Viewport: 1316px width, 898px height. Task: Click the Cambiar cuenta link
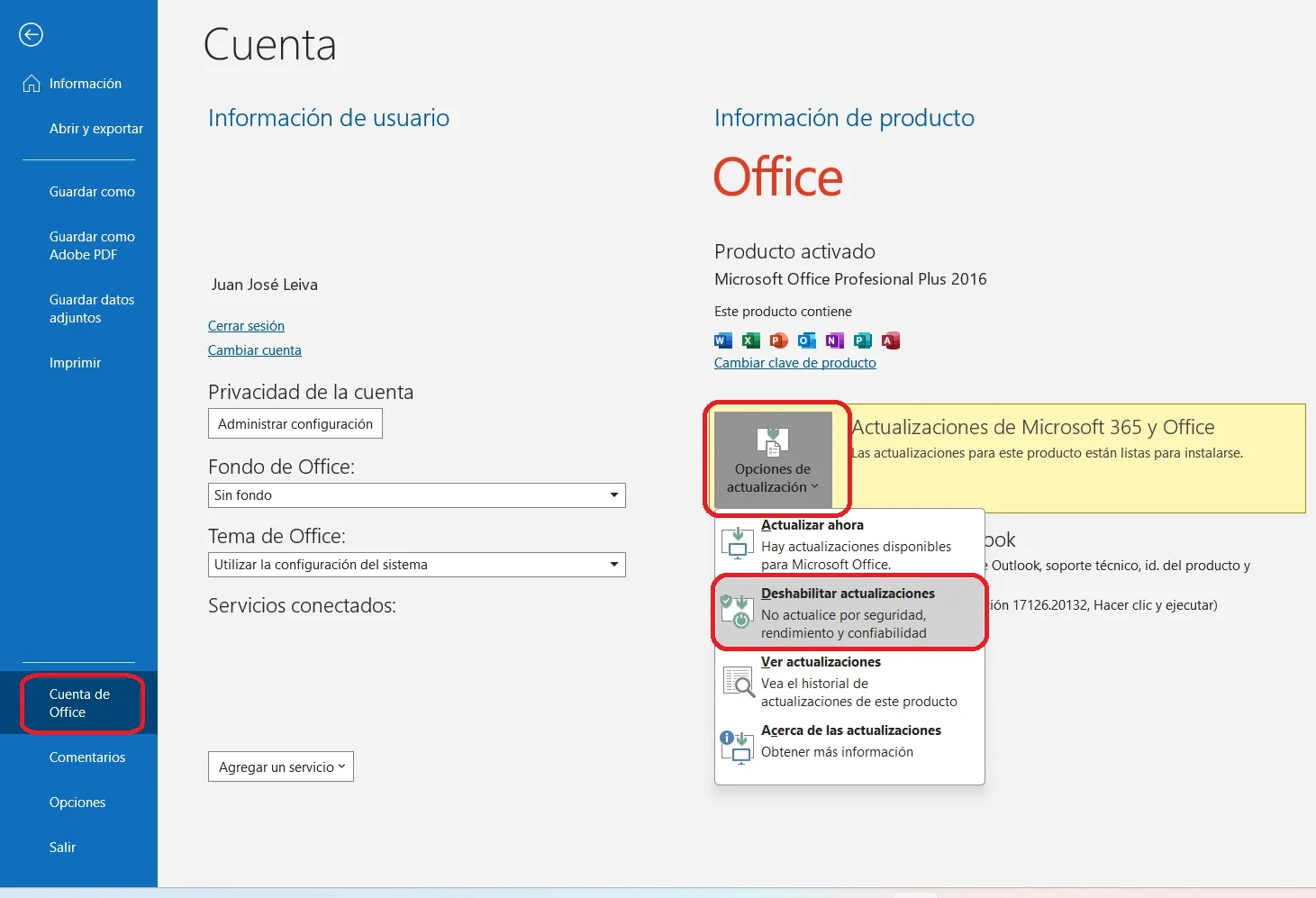pyautogui.click(x=255, y=350)
